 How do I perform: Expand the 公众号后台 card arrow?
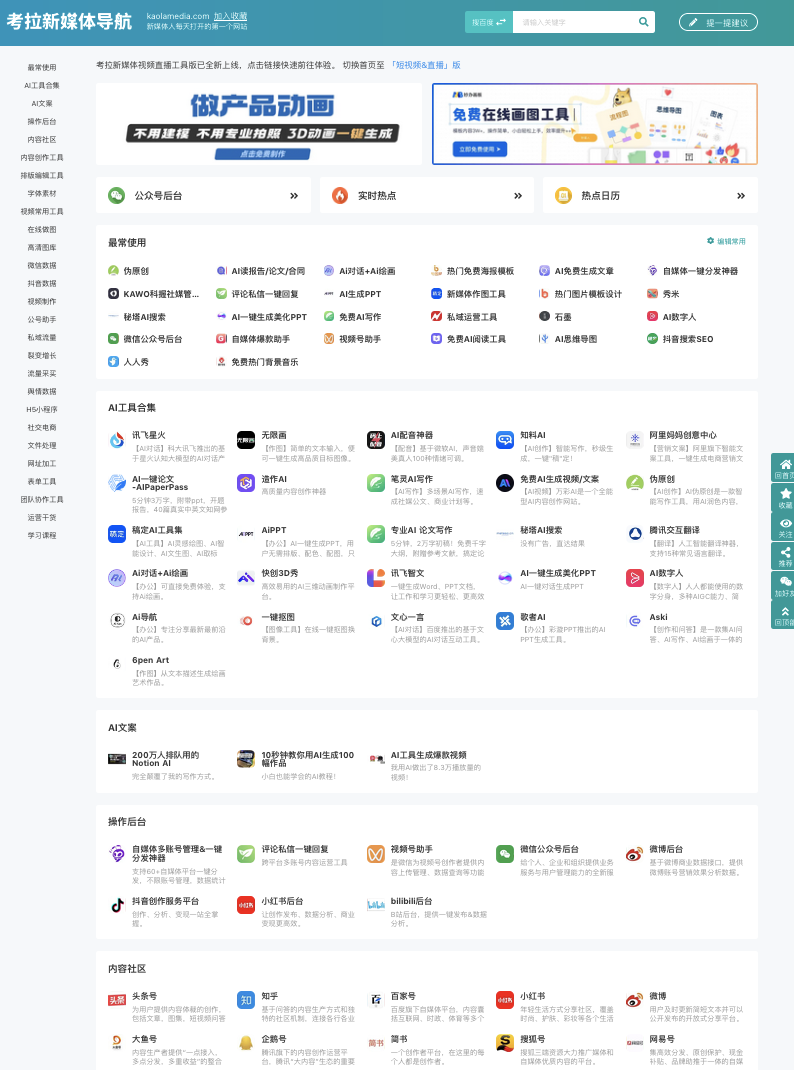294,196
